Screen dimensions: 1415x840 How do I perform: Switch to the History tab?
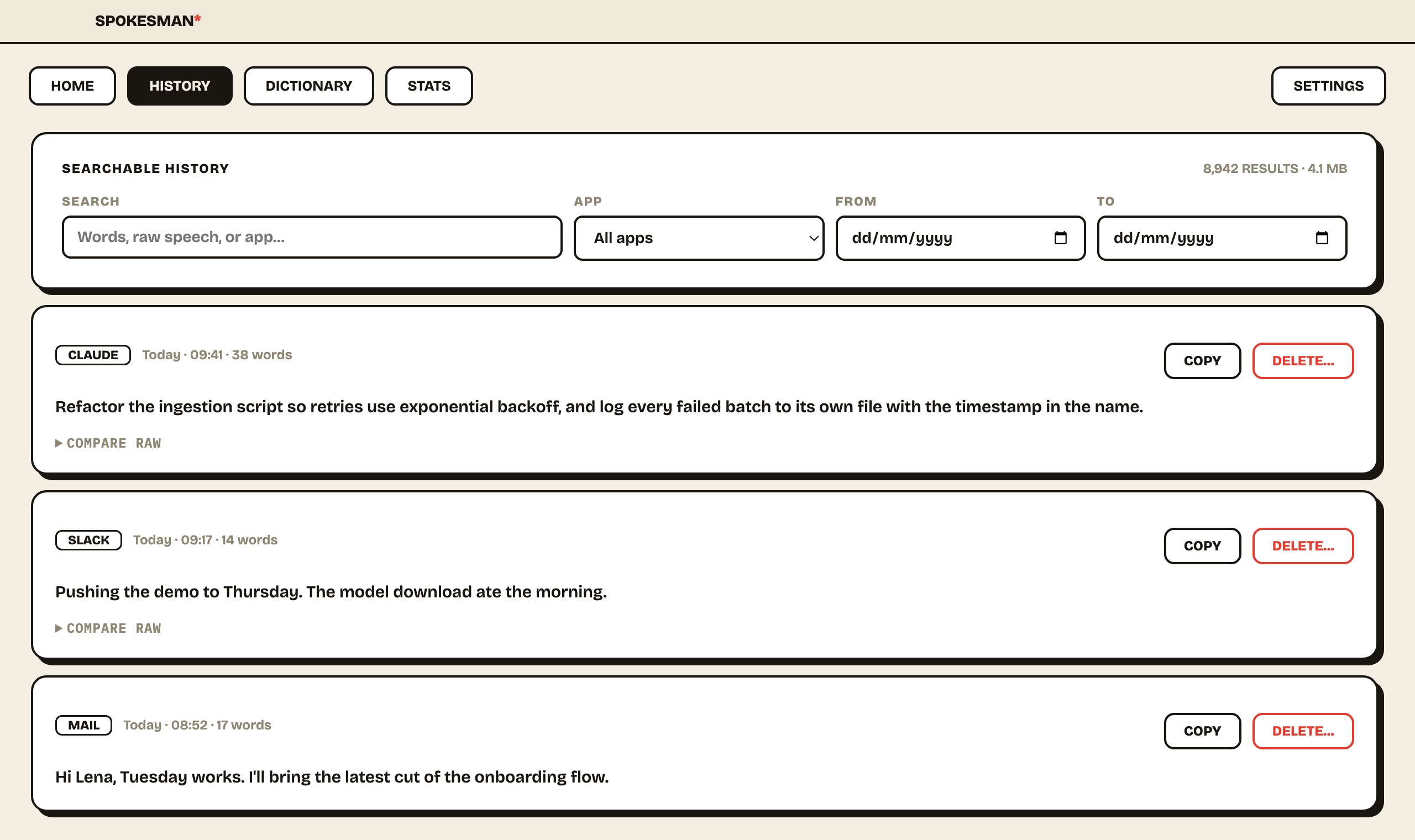180,86
